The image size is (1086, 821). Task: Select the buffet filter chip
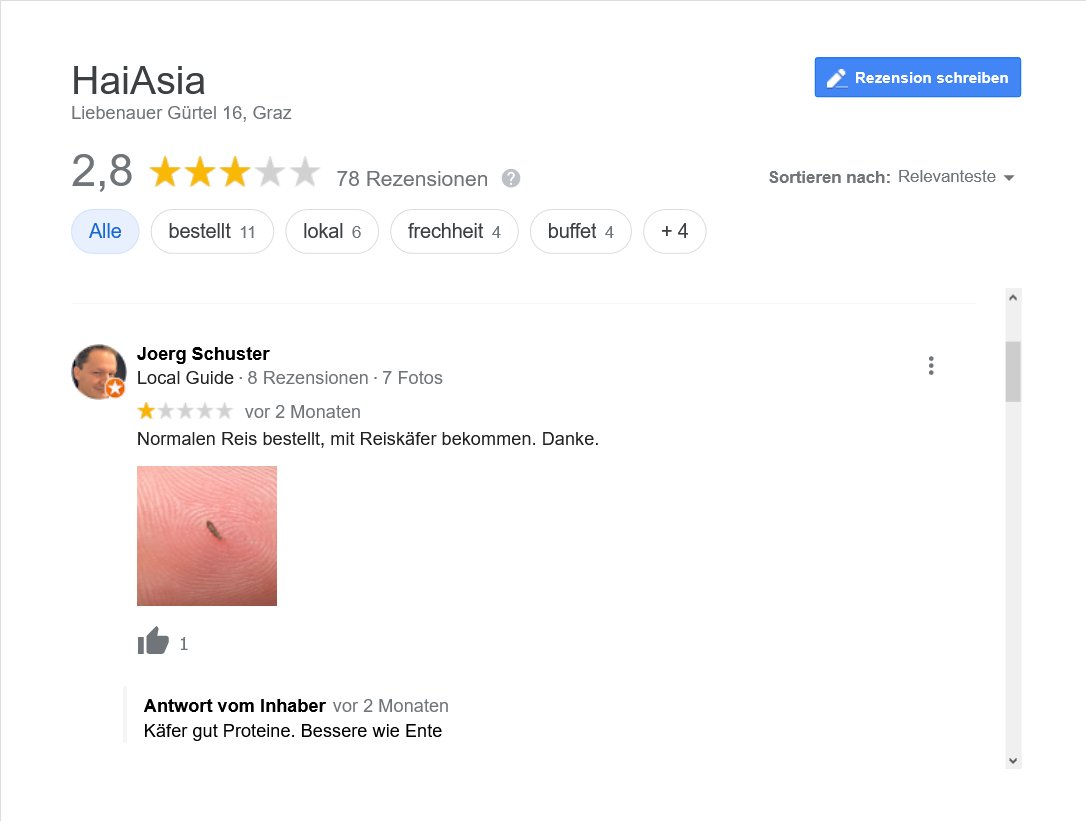pos(580,231)
